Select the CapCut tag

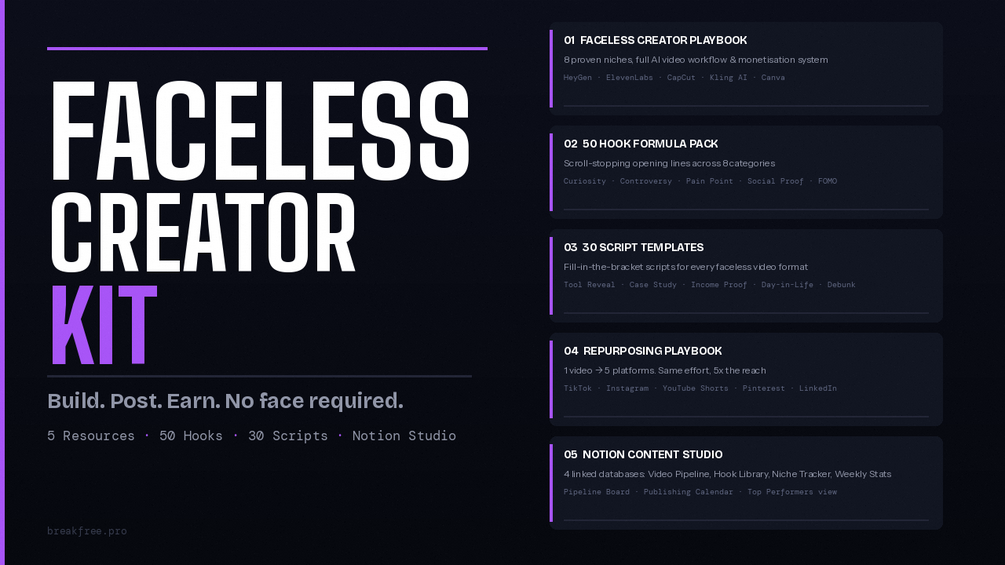[x=681, y=78]
